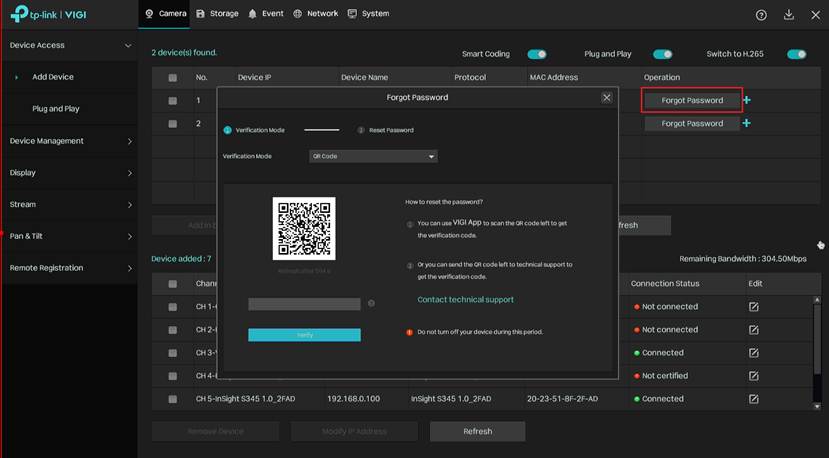
Task: Click the Remove Device button
Action: click(215, 432)
